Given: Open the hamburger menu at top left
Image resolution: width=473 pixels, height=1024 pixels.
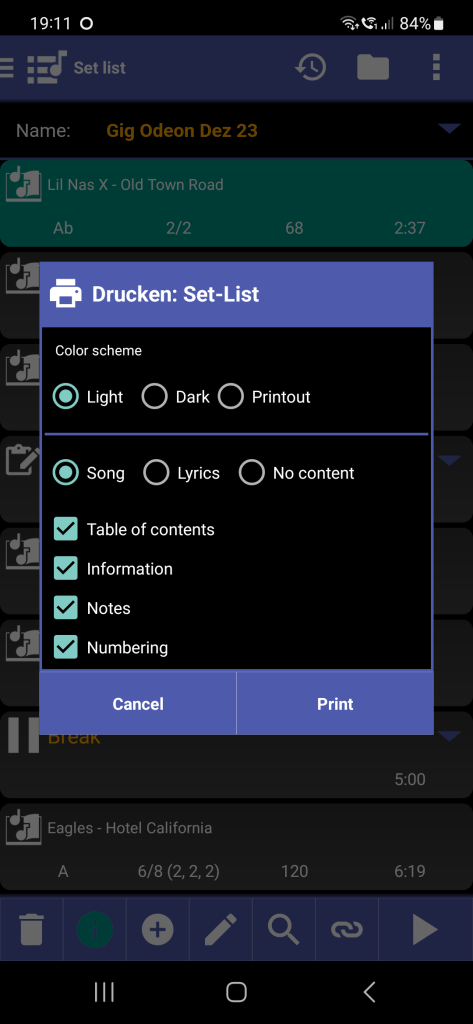Looking at the screenshot, I should pyautogui.click(x=7, y=67).
